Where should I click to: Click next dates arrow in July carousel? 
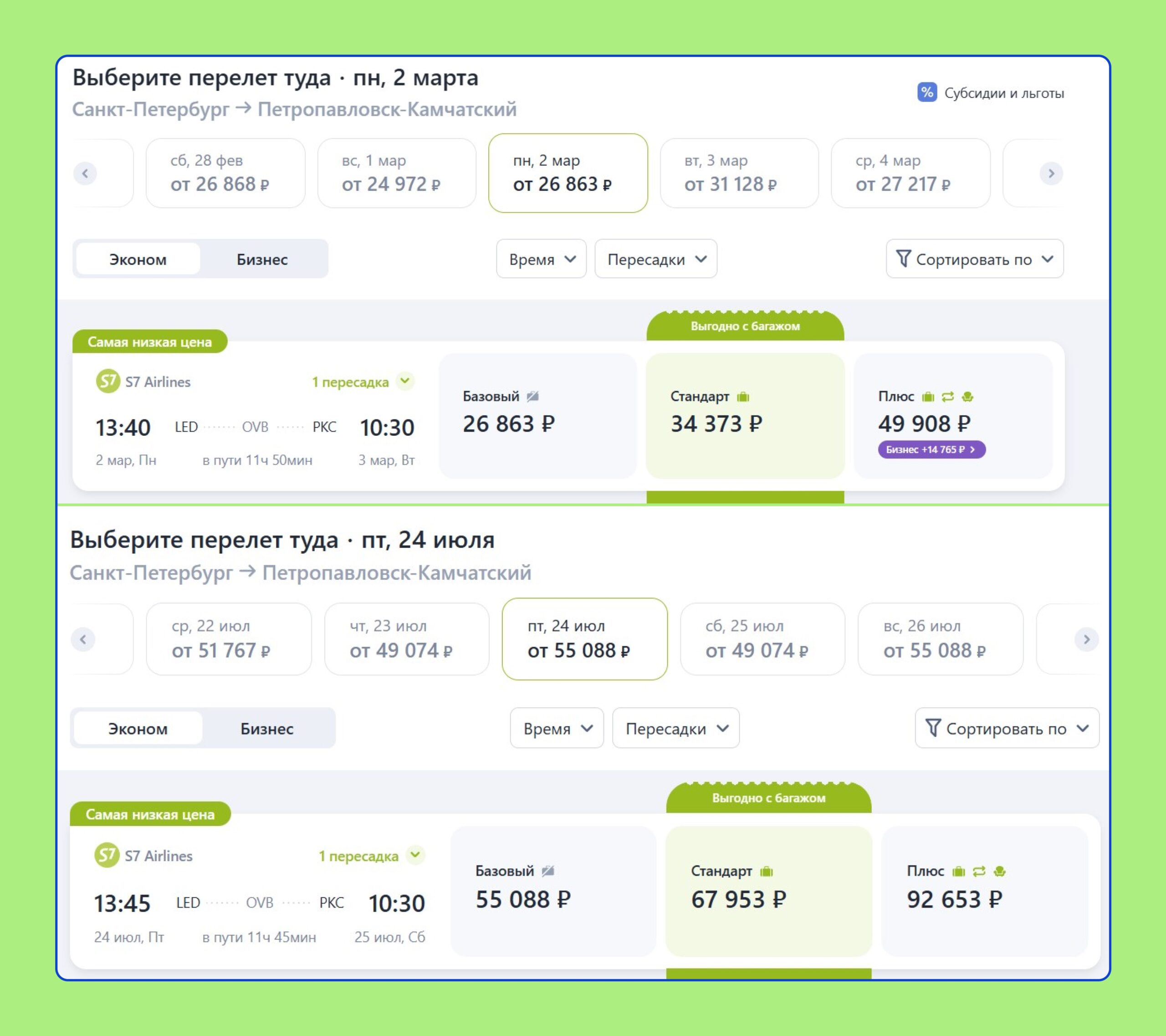pyautogui.click(x=1086, y=639)
